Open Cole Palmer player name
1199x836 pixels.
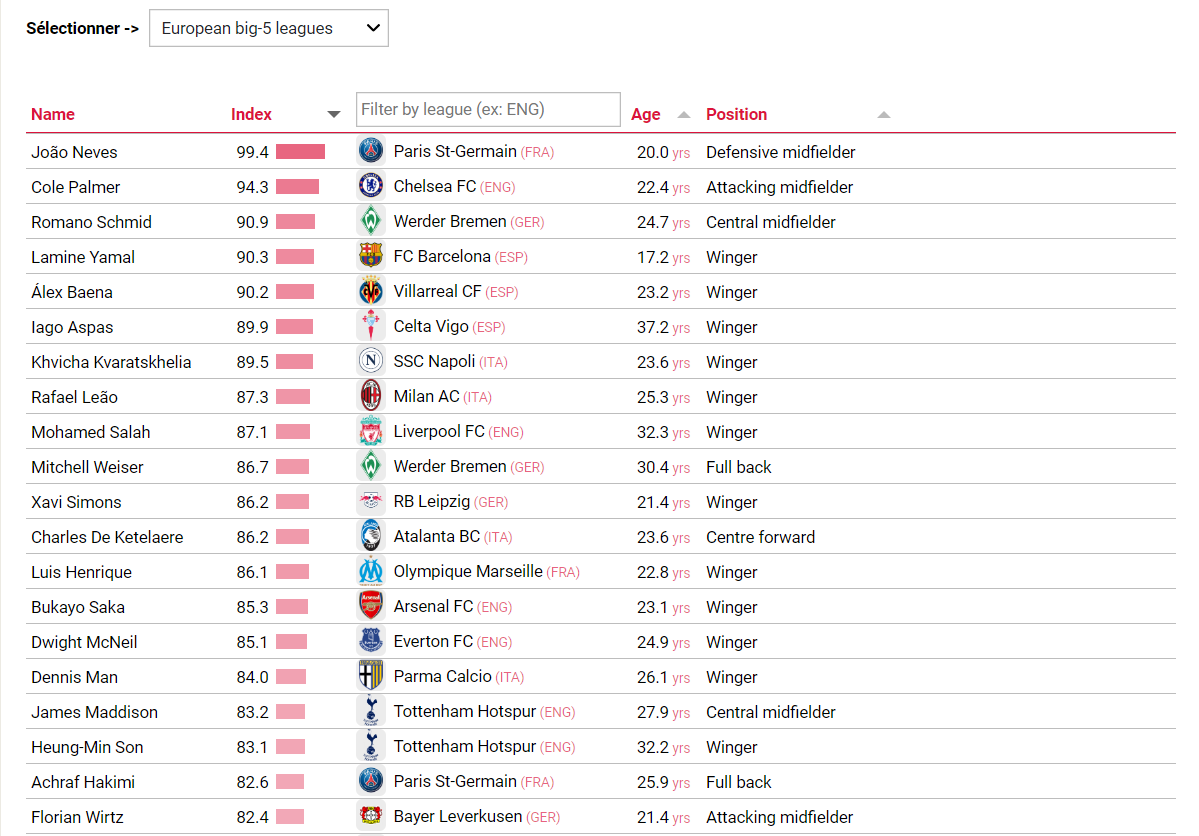[x=76, y=187]
